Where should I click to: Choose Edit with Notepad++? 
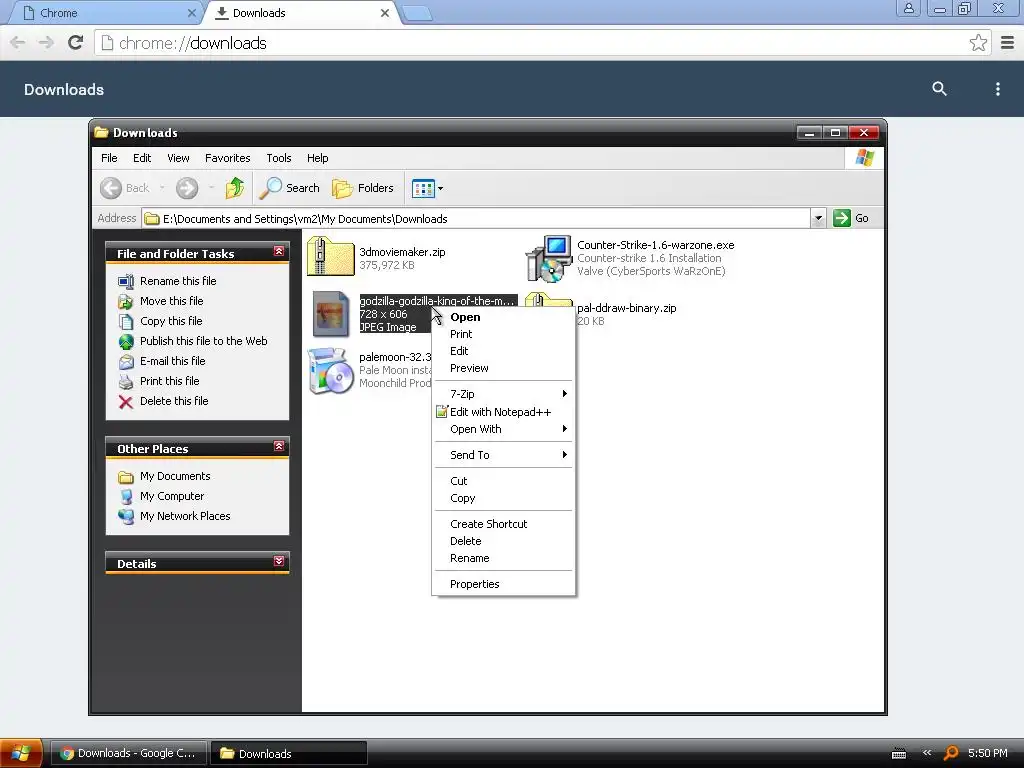click(504, 412)
